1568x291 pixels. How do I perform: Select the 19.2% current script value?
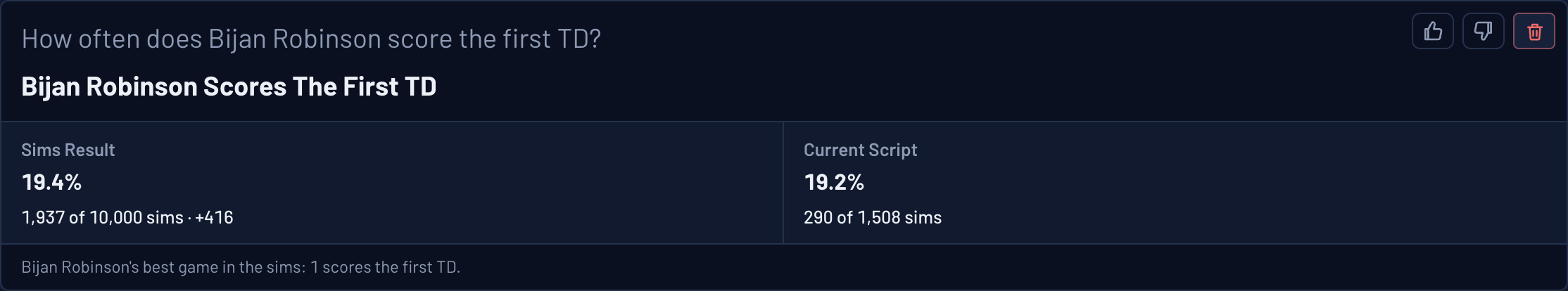(x=834, y=182)
